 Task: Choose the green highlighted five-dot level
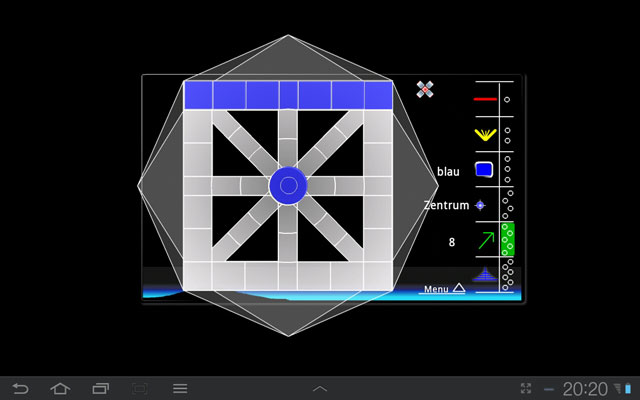coord(508,240)
